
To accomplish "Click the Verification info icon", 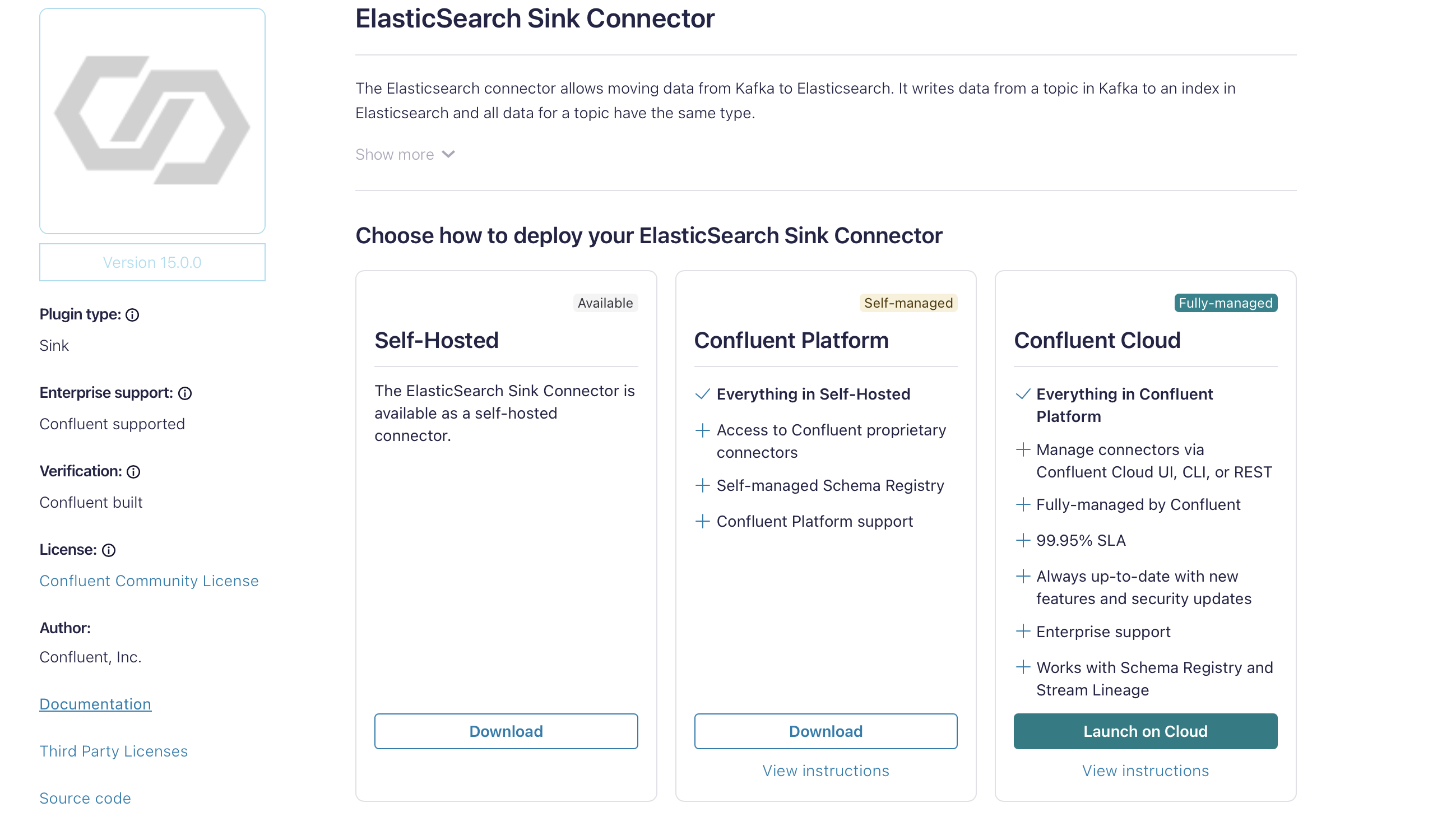I will (133, 471).
